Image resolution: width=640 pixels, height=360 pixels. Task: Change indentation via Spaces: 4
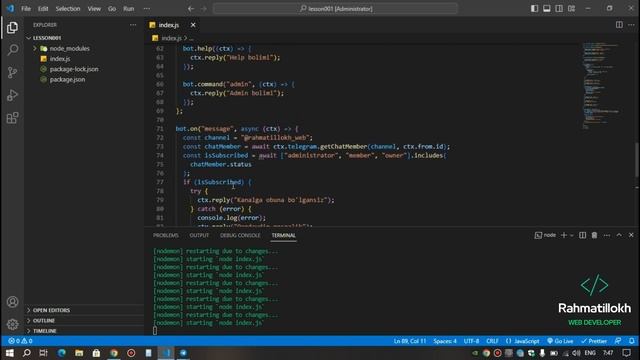pyautogui.click(x=445, y=341)
